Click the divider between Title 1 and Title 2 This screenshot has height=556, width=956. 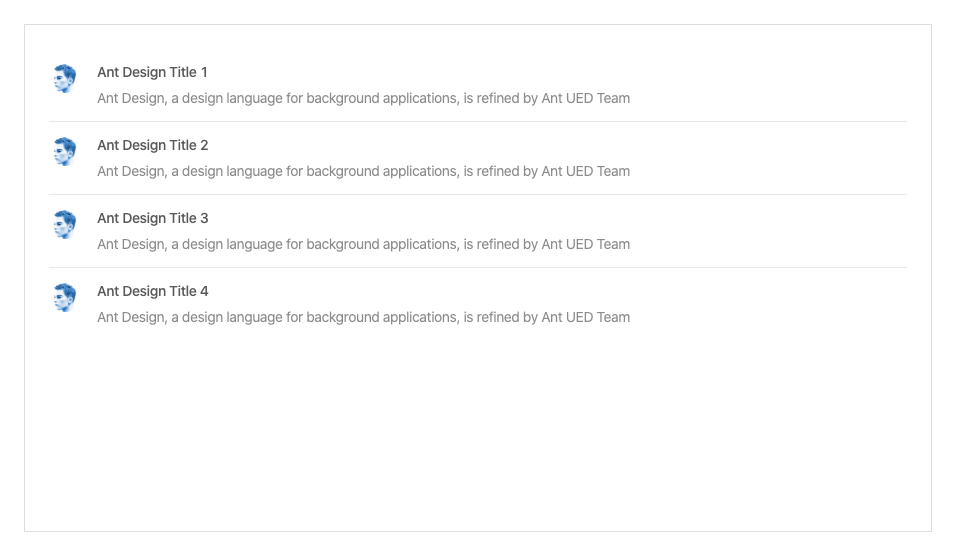(x=478, y=121)
